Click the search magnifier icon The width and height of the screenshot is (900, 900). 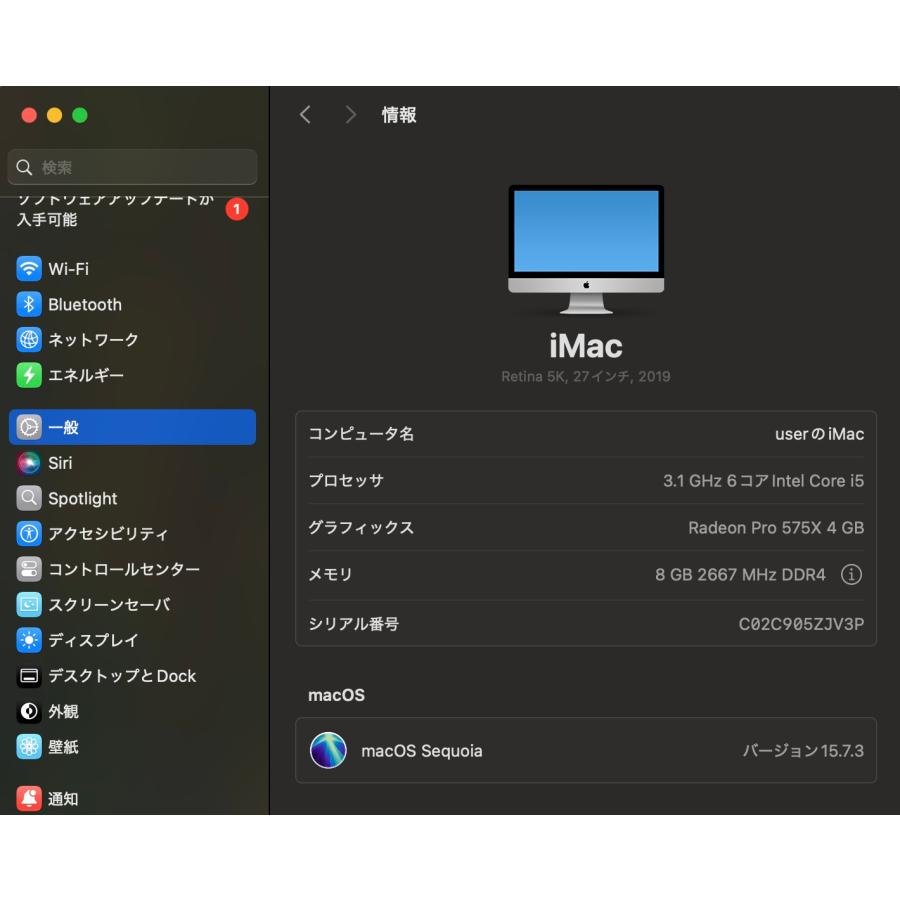tap(24, 168)
